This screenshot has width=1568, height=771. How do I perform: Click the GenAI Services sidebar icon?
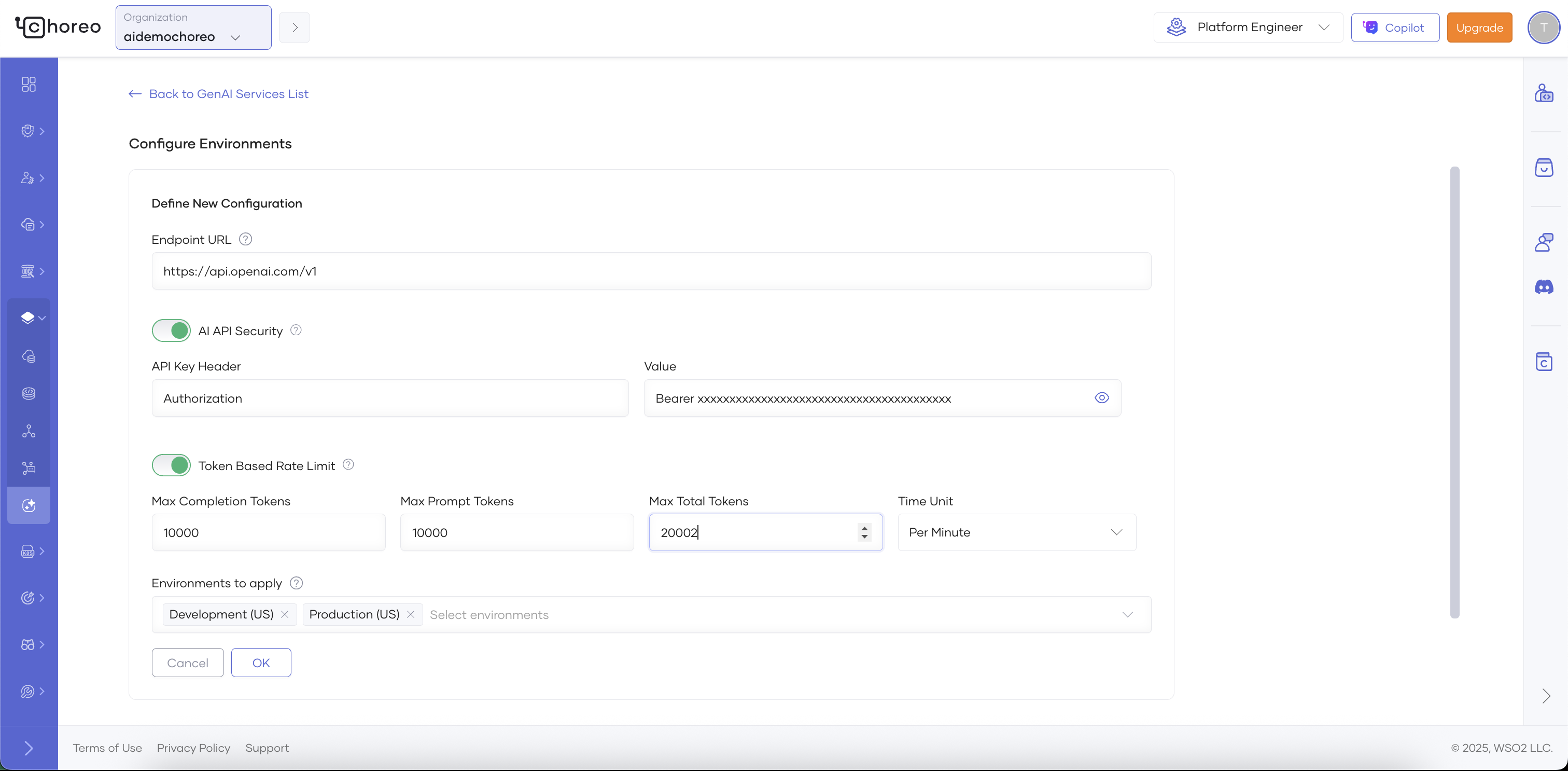coord(29,505)
